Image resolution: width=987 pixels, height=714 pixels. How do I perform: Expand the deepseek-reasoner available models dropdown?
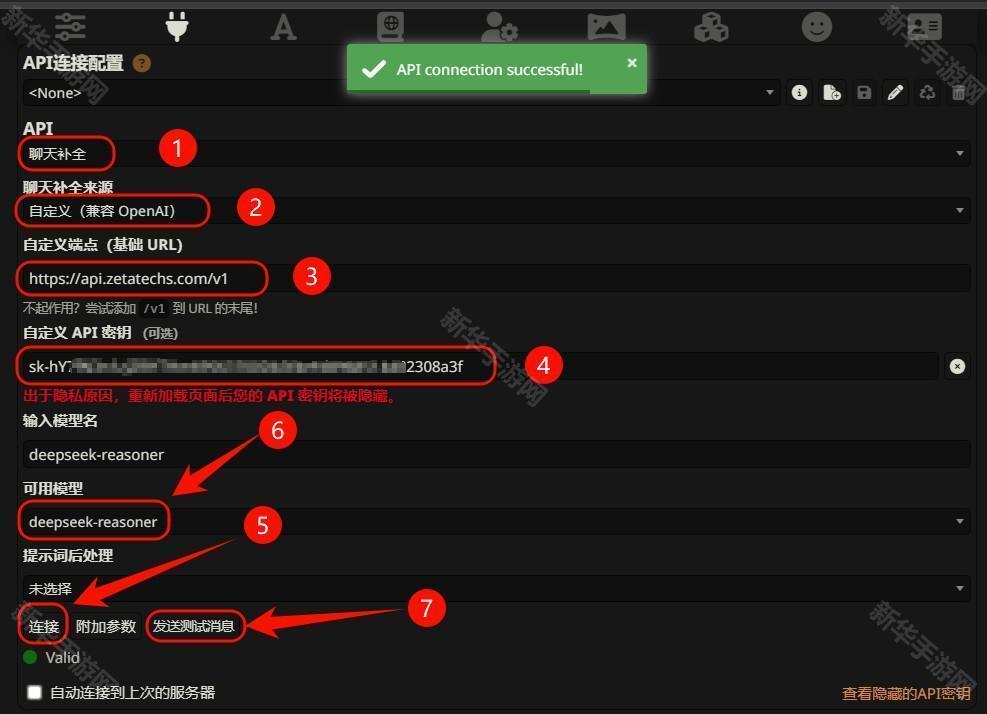496,521
